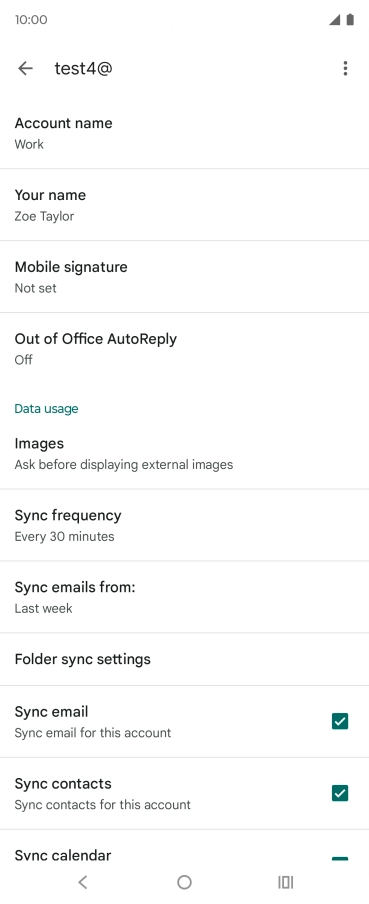Open the recent apps navigation button

pos(286,882)
